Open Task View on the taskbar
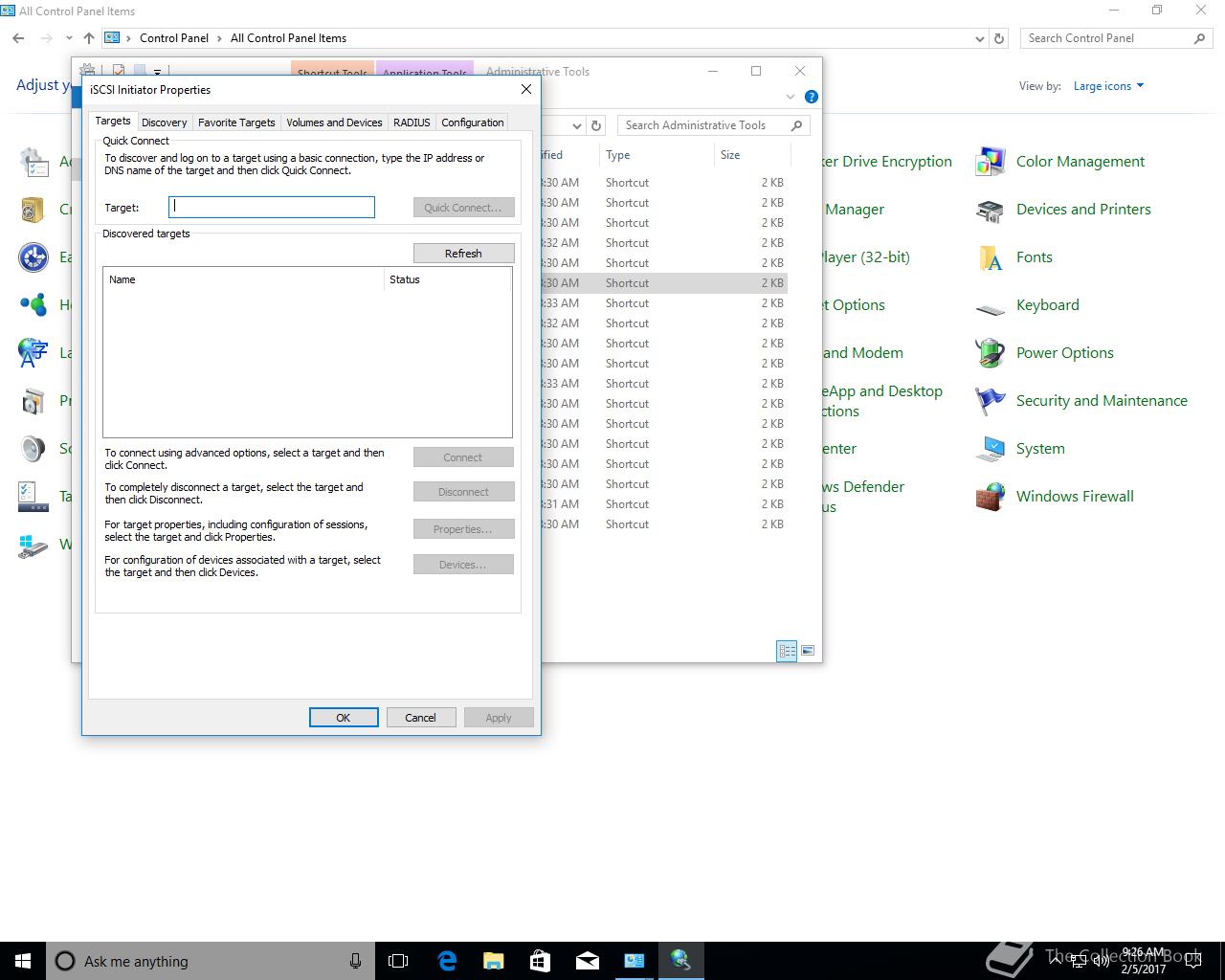 (x=398, y=961)
